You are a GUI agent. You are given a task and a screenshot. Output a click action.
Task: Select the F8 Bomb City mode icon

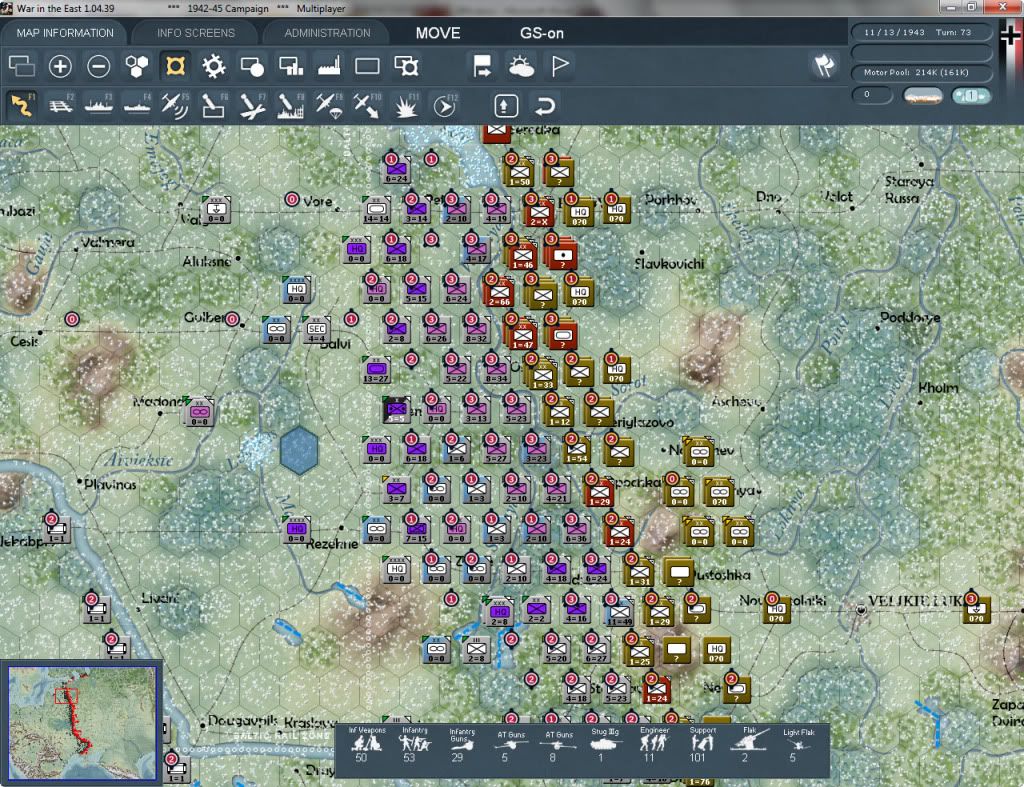[291, 105]
